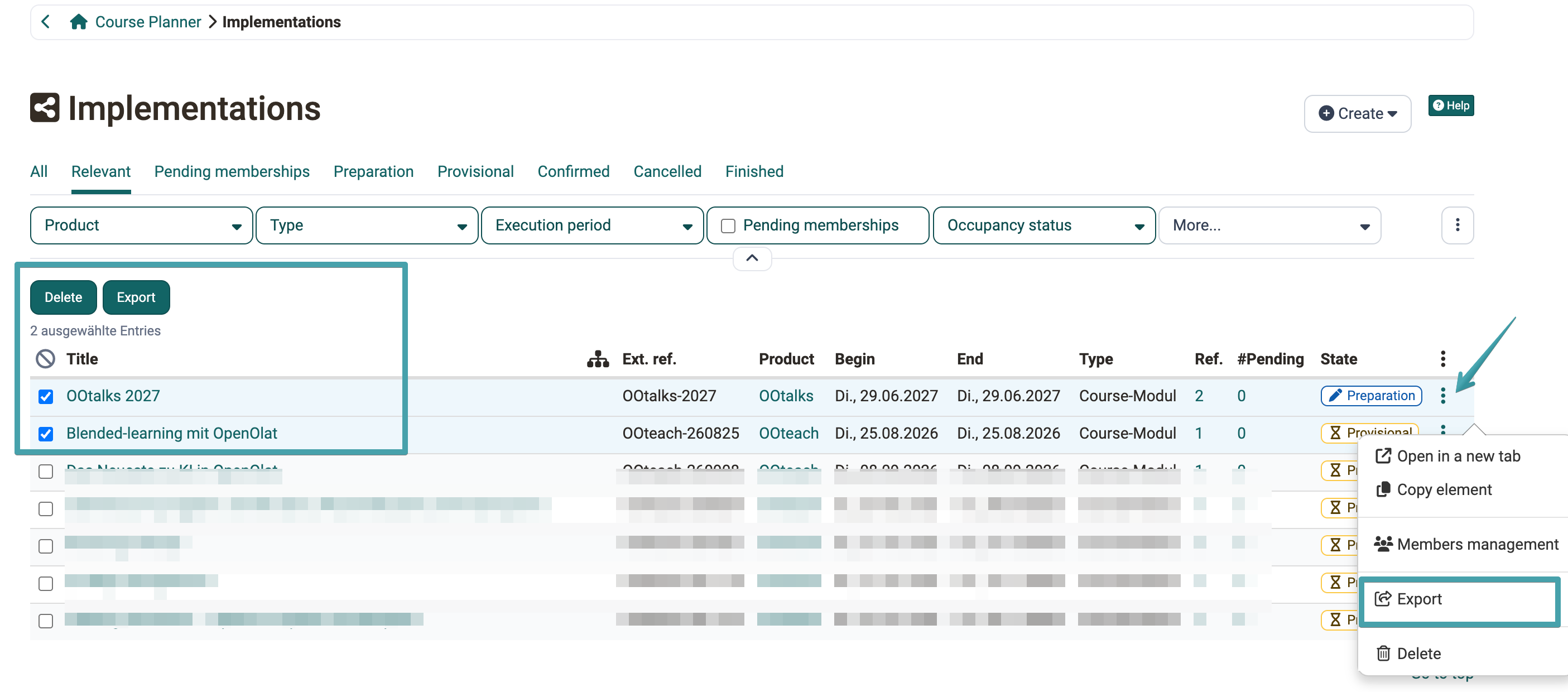Screen dimensions: 1568x692
Task: Deselect all entries with the header icon
Action: click(x=46, y=359)
